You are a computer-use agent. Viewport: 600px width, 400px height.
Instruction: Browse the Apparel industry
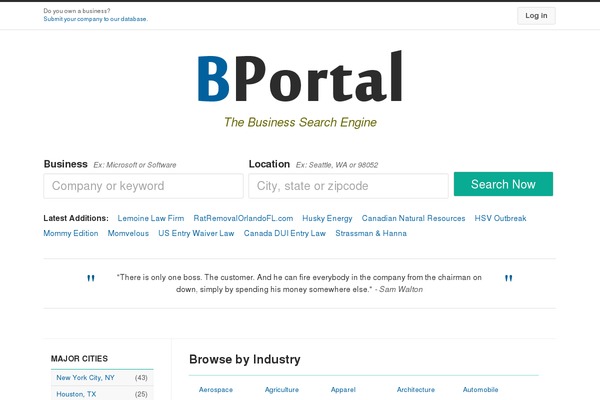(x=343, y=390)
